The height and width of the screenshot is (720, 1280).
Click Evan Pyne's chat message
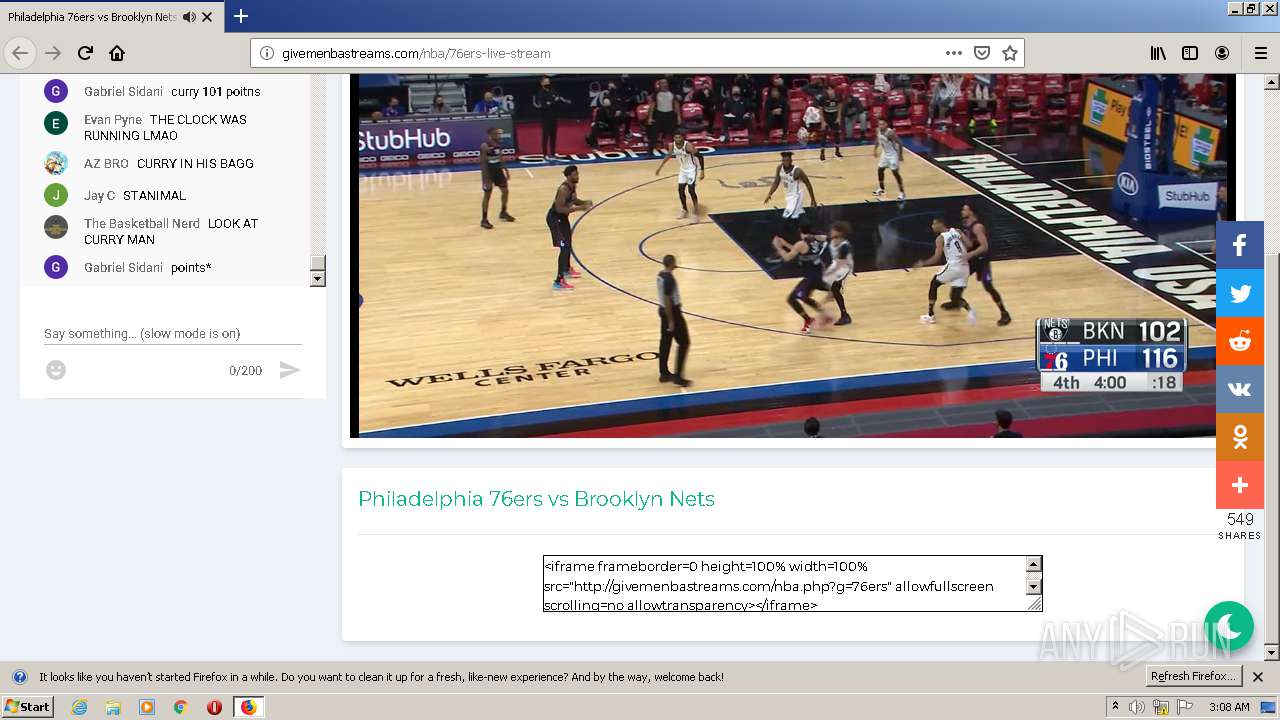165,127
